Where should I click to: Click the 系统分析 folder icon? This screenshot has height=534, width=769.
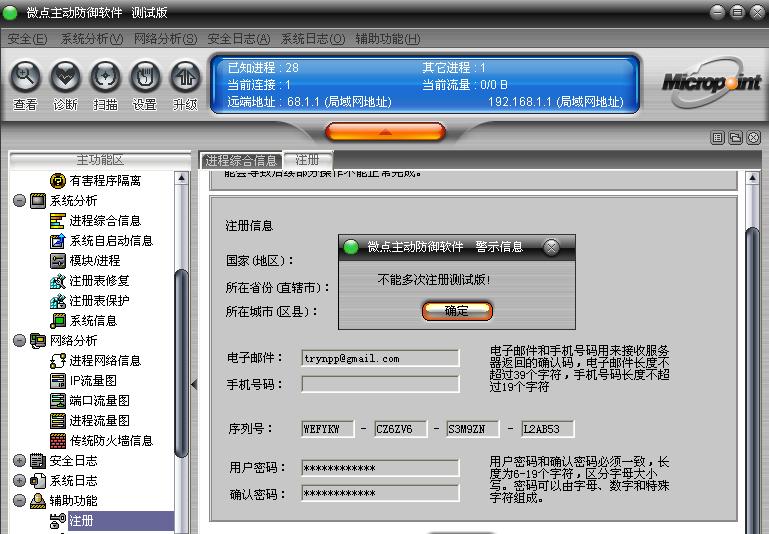(x=38, y=201)
